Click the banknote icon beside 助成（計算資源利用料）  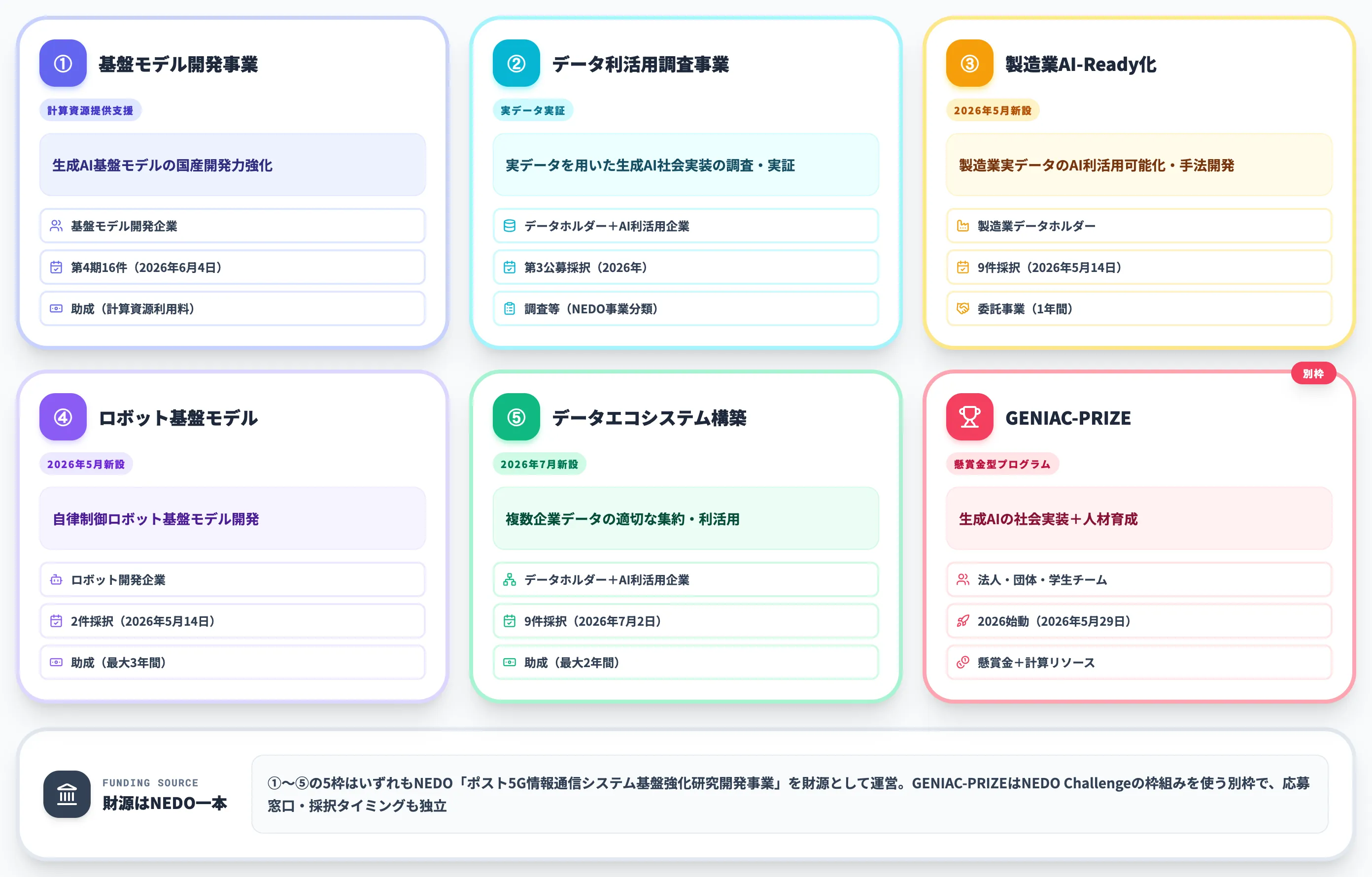pos(56,308)
